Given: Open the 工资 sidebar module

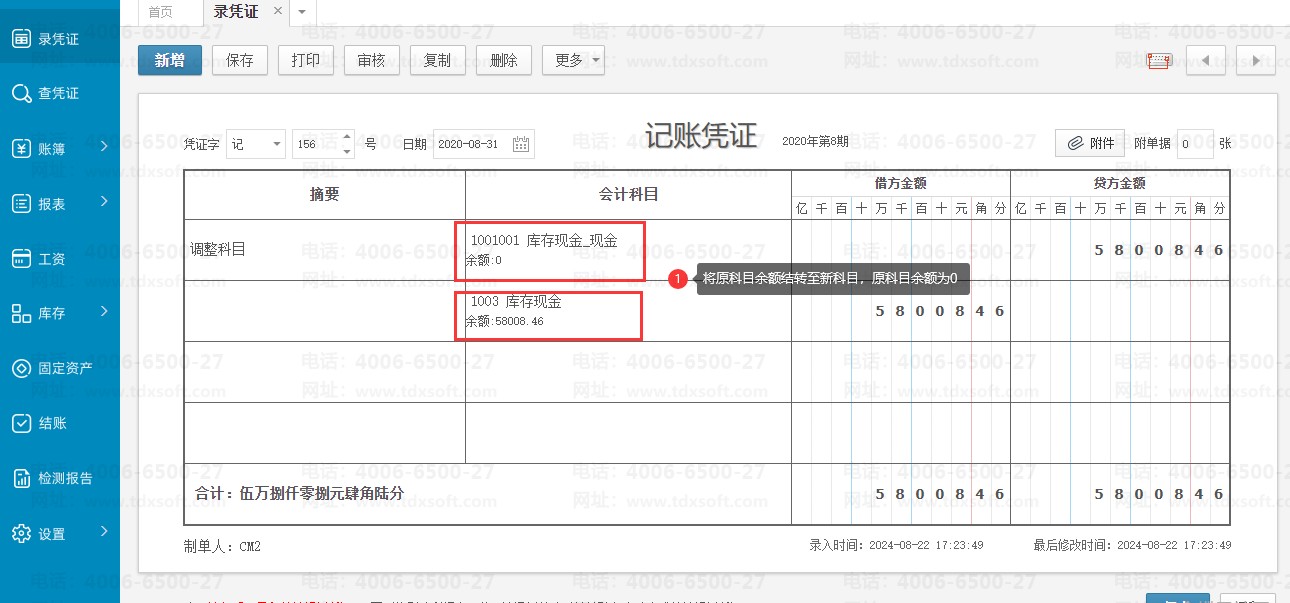Looking at the screenshot, I should click(x=59, y=258).
